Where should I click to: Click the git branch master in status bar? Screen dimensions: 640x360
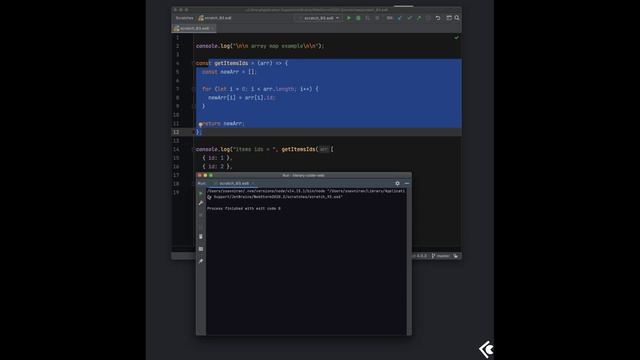pyautogui.click(x=440, y=256)
